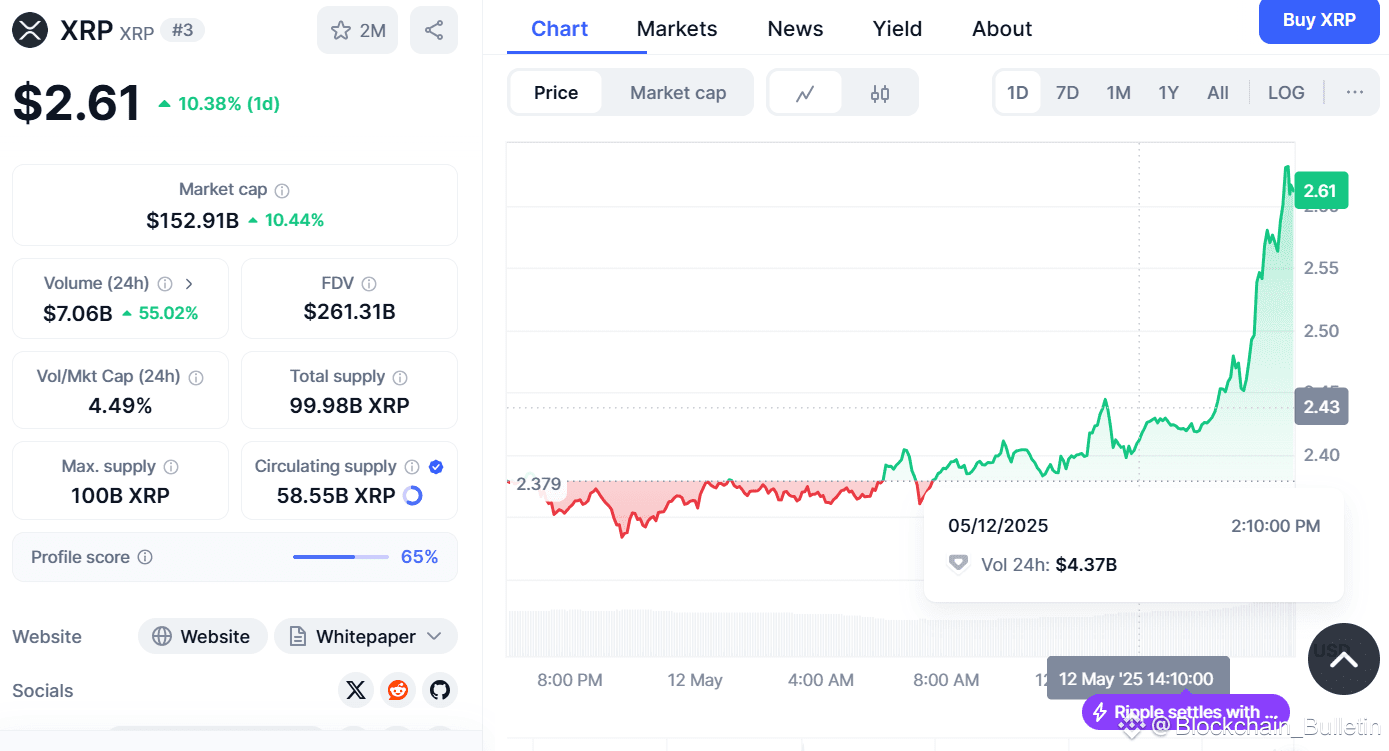Viewport: 1389px width, 751px height.
Task: Open more chart options with ellipsis
Action: click(1354, 92)
